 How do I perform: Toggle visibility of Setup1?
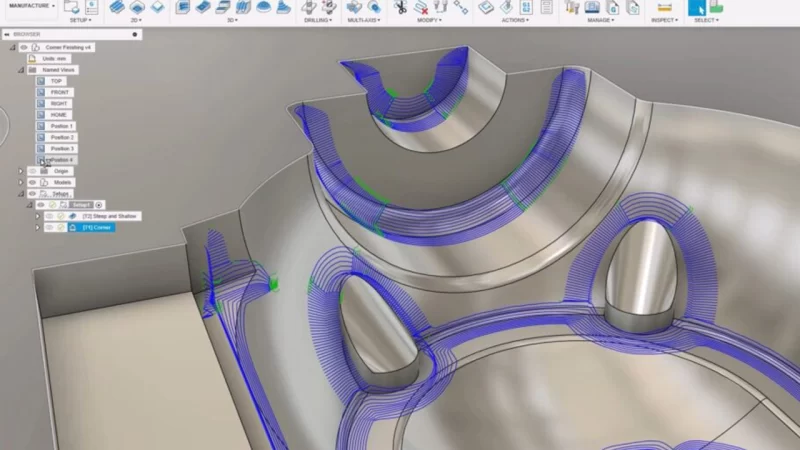click(41, 205)
